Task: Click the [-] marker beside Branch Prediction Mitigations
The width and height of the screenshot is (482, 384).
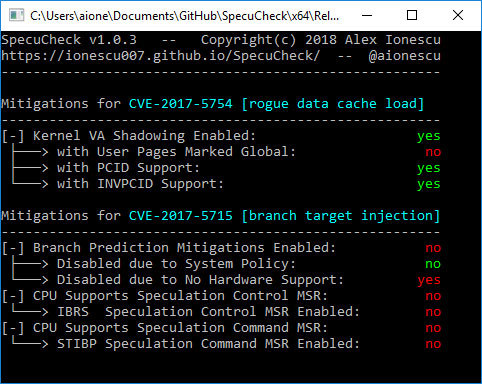Action: click(x=13, y=248)
